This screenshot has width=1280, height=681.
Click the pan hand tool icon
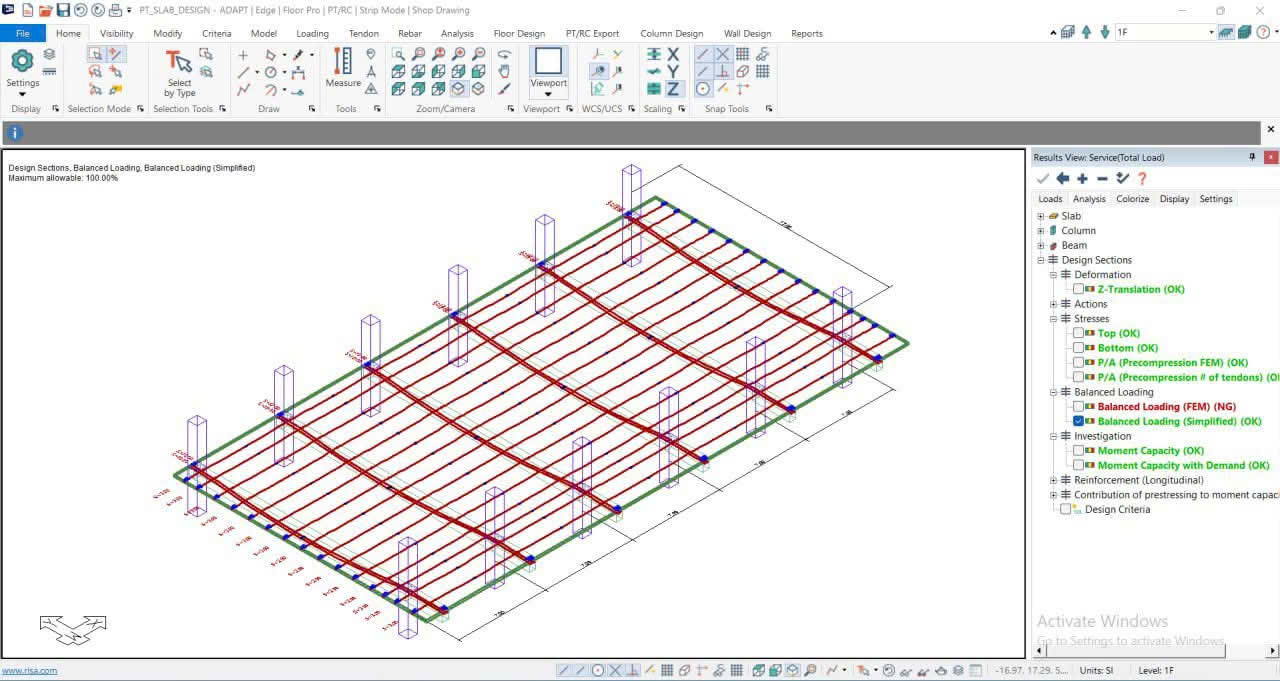[505, 71]
